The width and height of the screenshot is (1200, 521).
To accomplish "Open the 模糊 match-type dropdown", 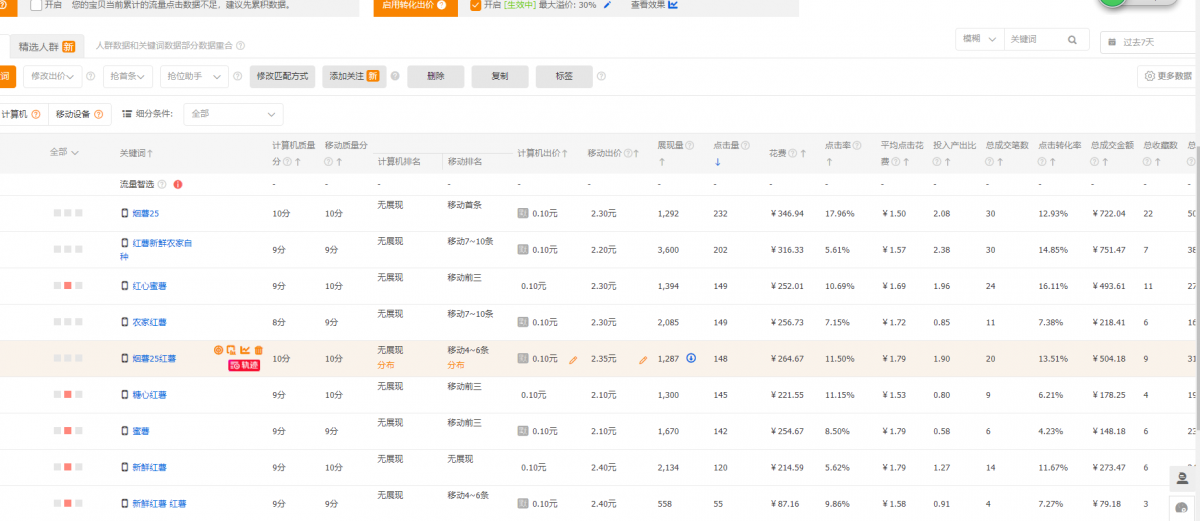I will 979,39.
